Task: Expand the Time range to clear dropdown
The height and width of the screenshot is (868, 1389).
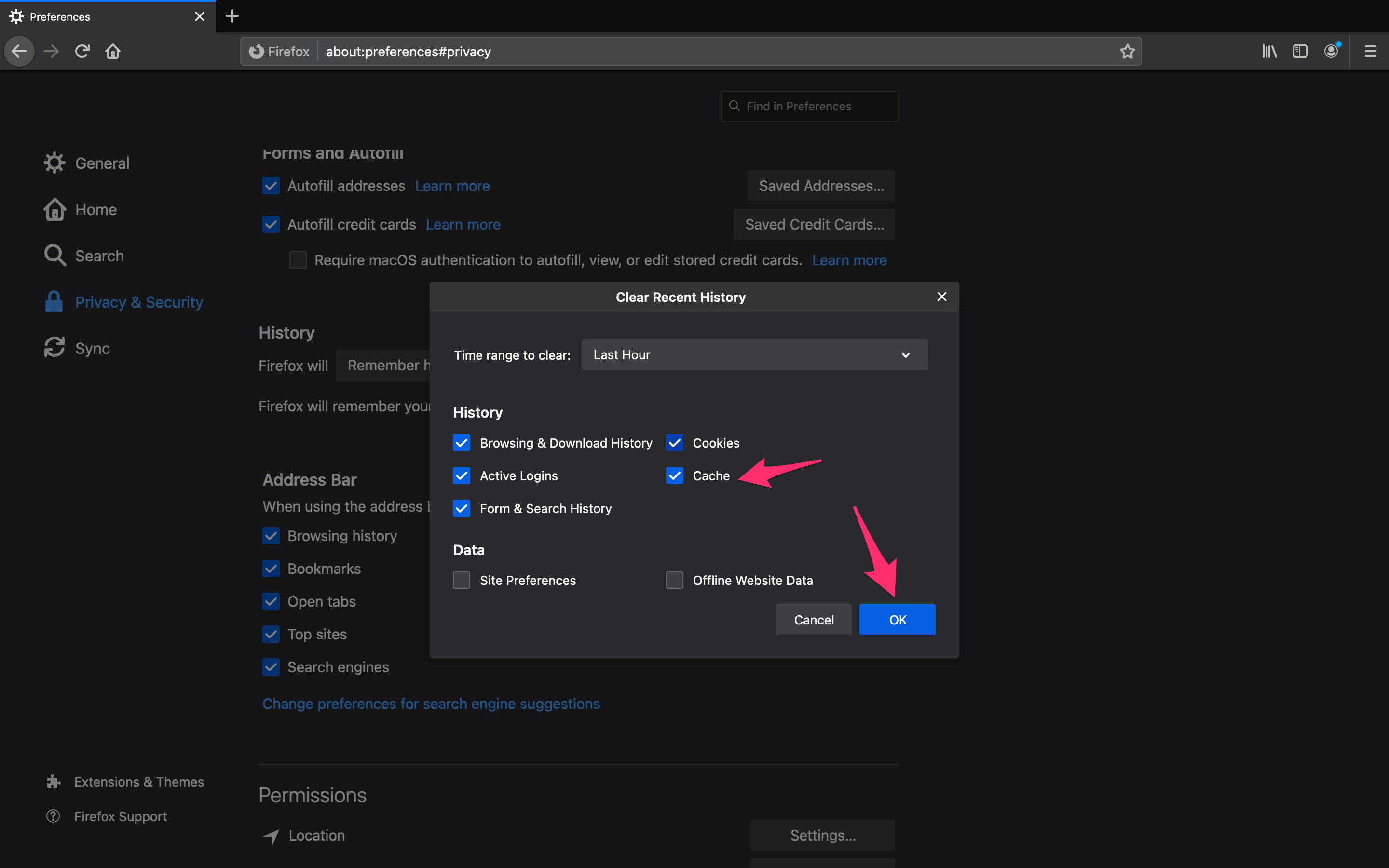Action: [x=754, y=355]
